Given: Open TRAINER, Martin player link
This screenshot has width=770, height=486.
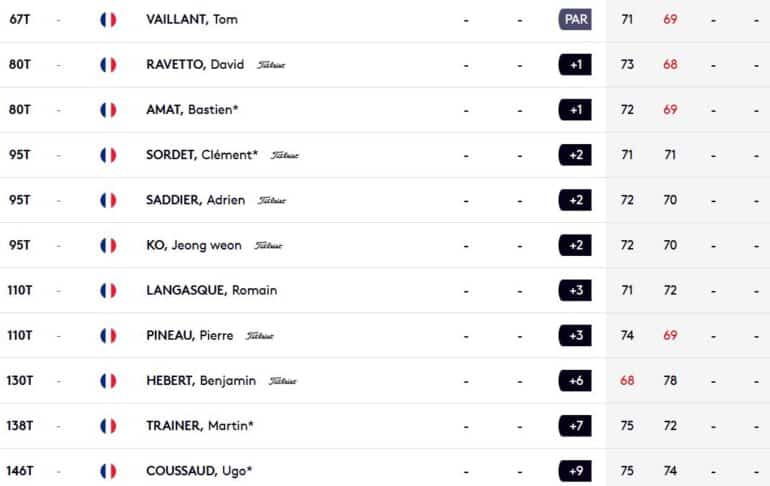Looking at the screenshot, I should tap(200, 426).
